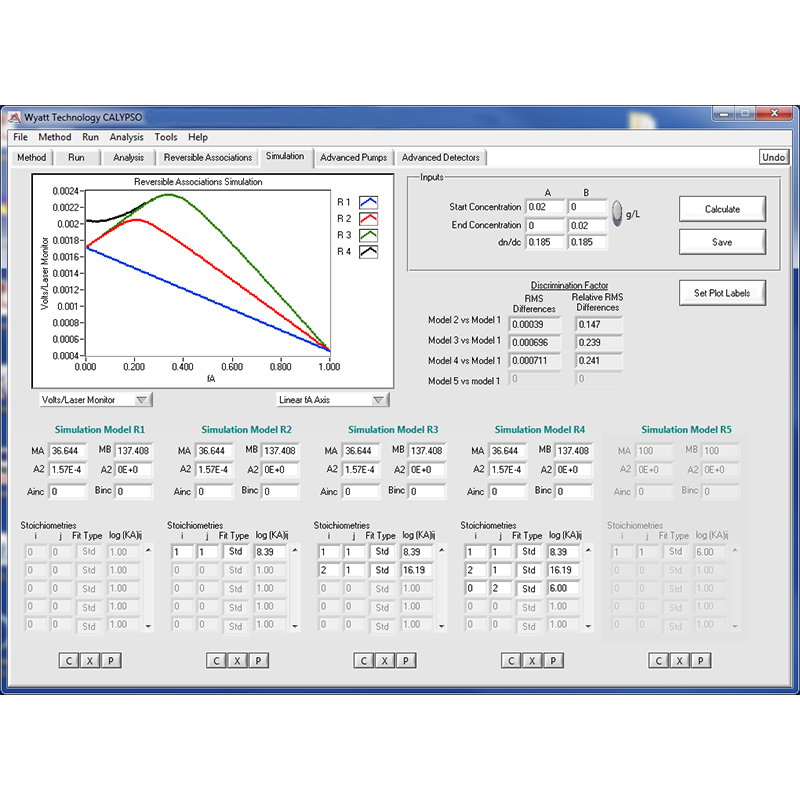This screenshot has width=800, height=800.
Task: Click the P button under Model R2
Action: coord(258,661)
